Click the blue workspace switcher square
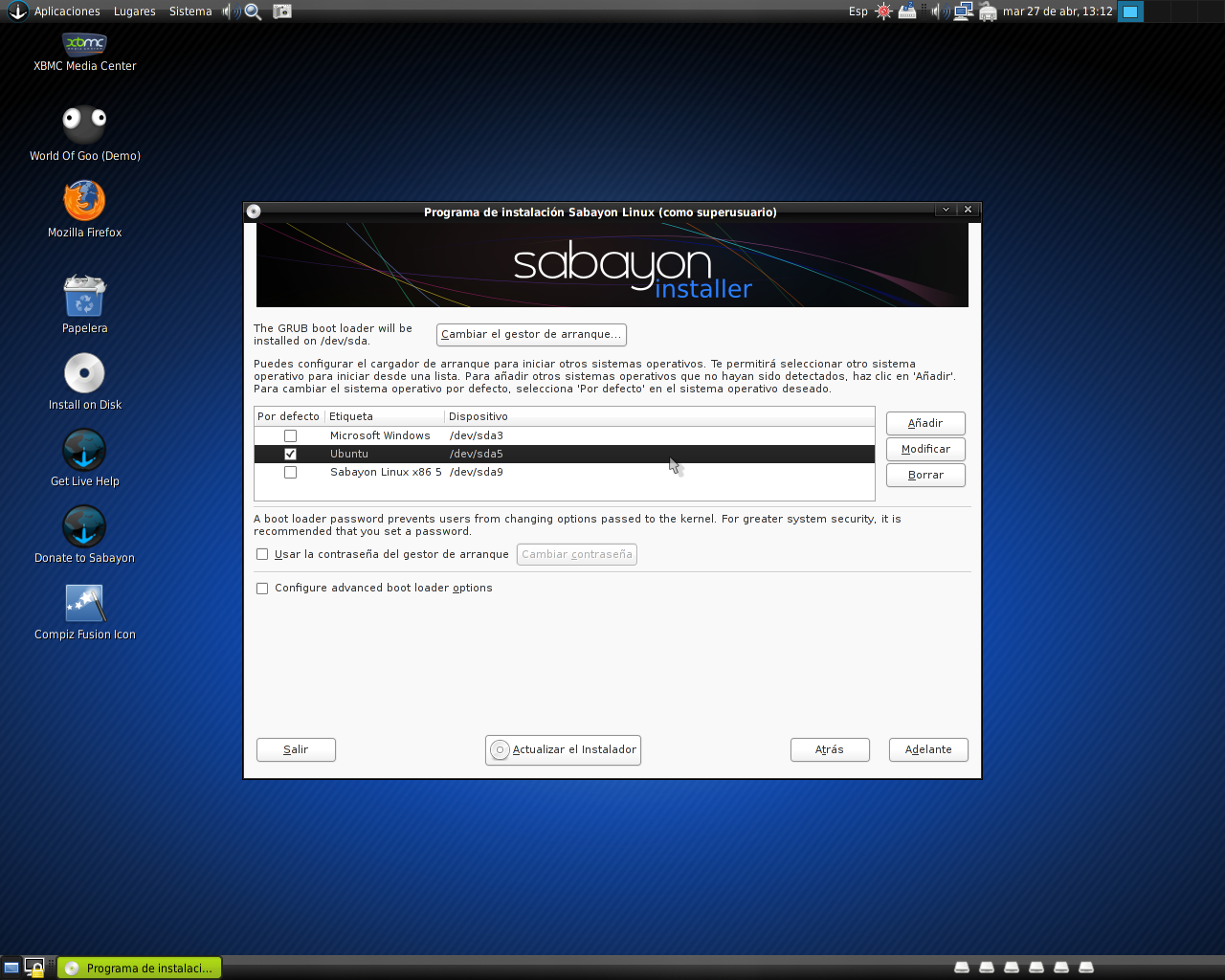Viewport: 1225px width, 980px height. coord(1130,11)
